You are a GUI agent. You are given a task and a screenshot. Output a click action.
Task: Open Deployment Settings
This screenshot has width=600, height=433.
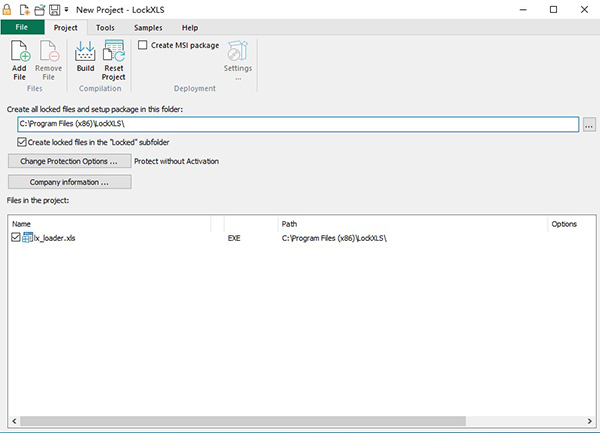click(x=238, y=60)
